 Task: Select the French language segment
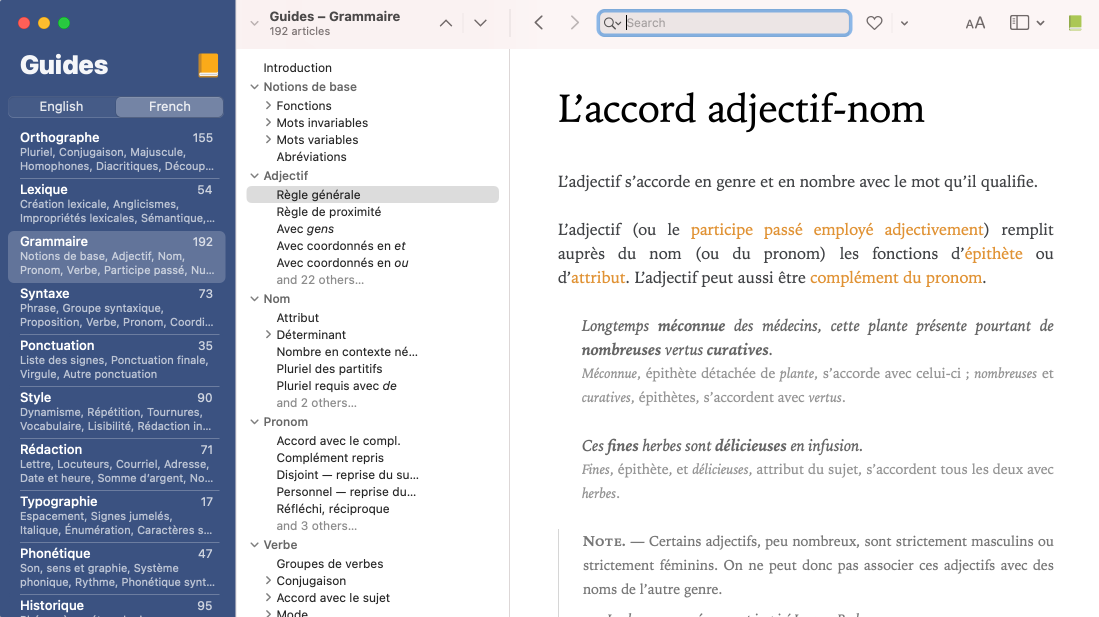point(169,107)
